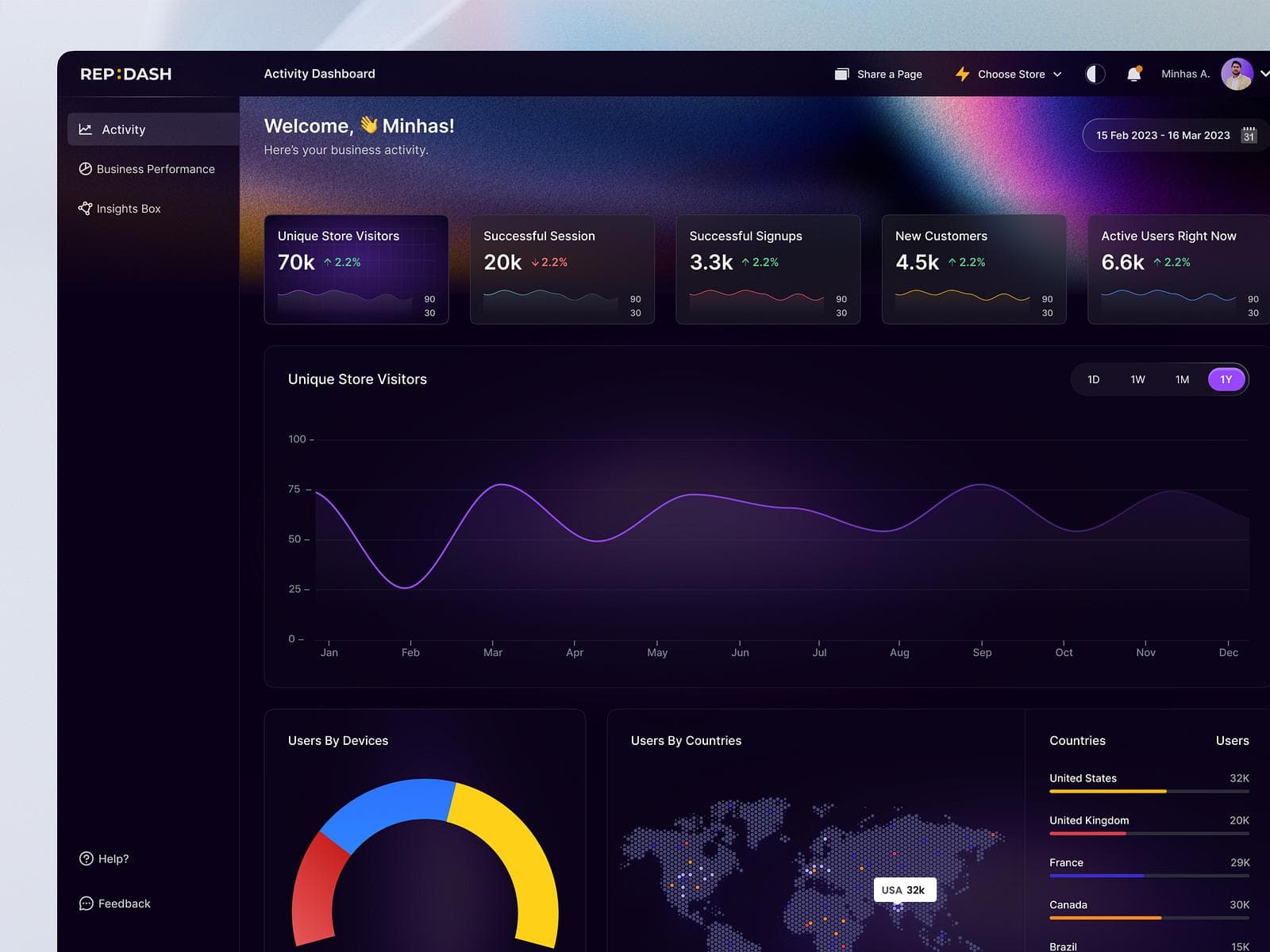
Task: Click the Mar label on chart axis
Action: (493, 652)
